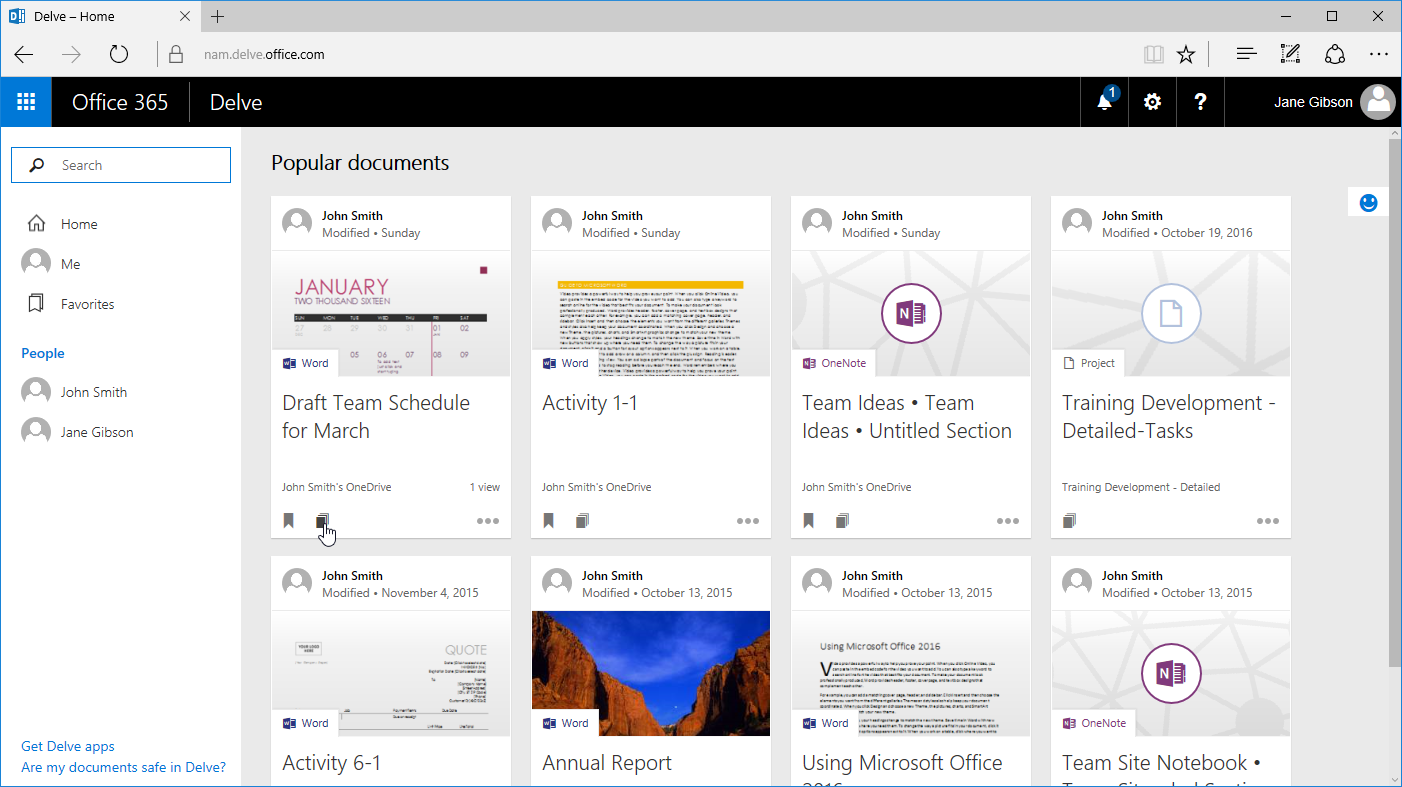Open the Office 365 app launcher waffle
1402x787 pixels.
tap(26, 102)
